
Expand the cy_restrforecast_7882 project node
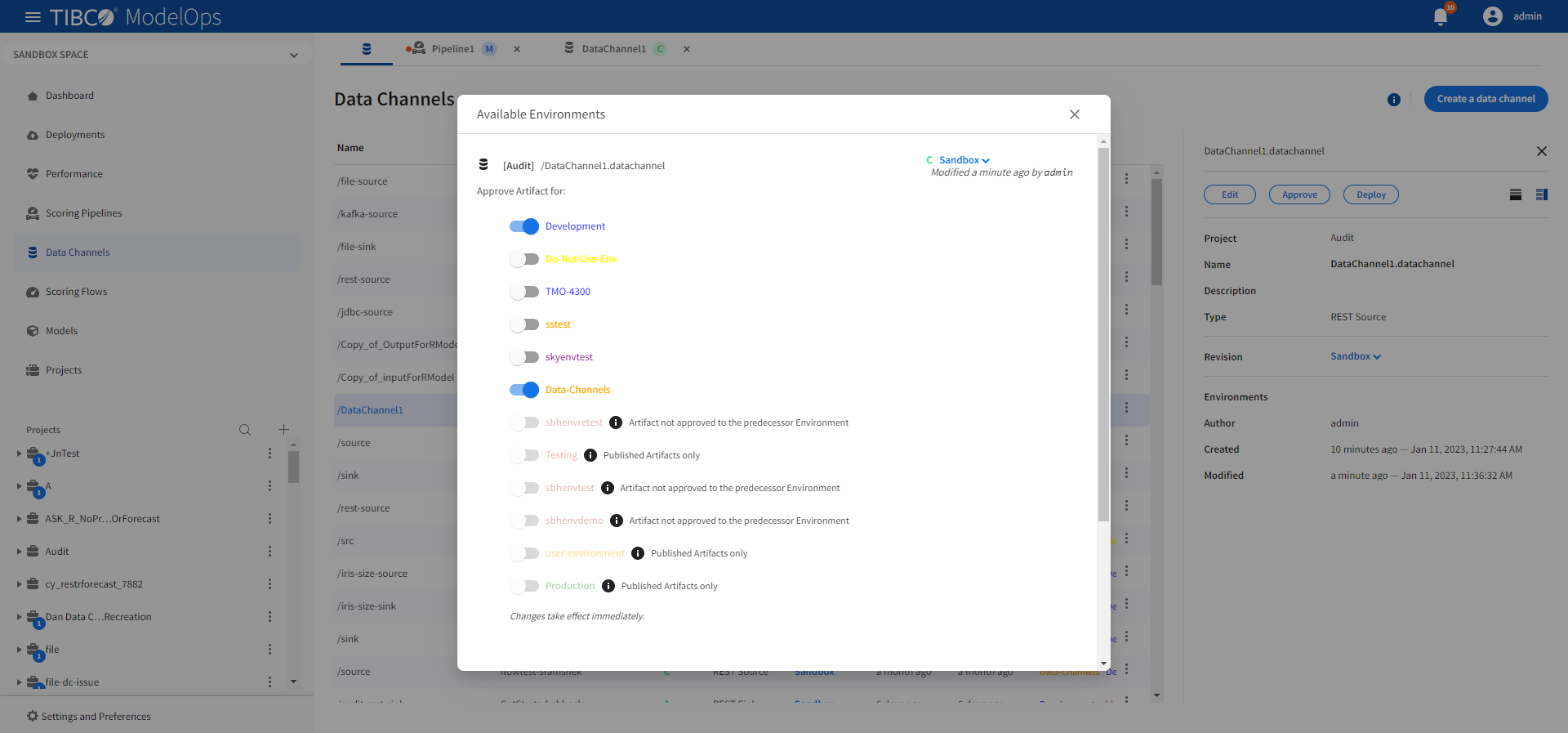(x=19, y=584)
